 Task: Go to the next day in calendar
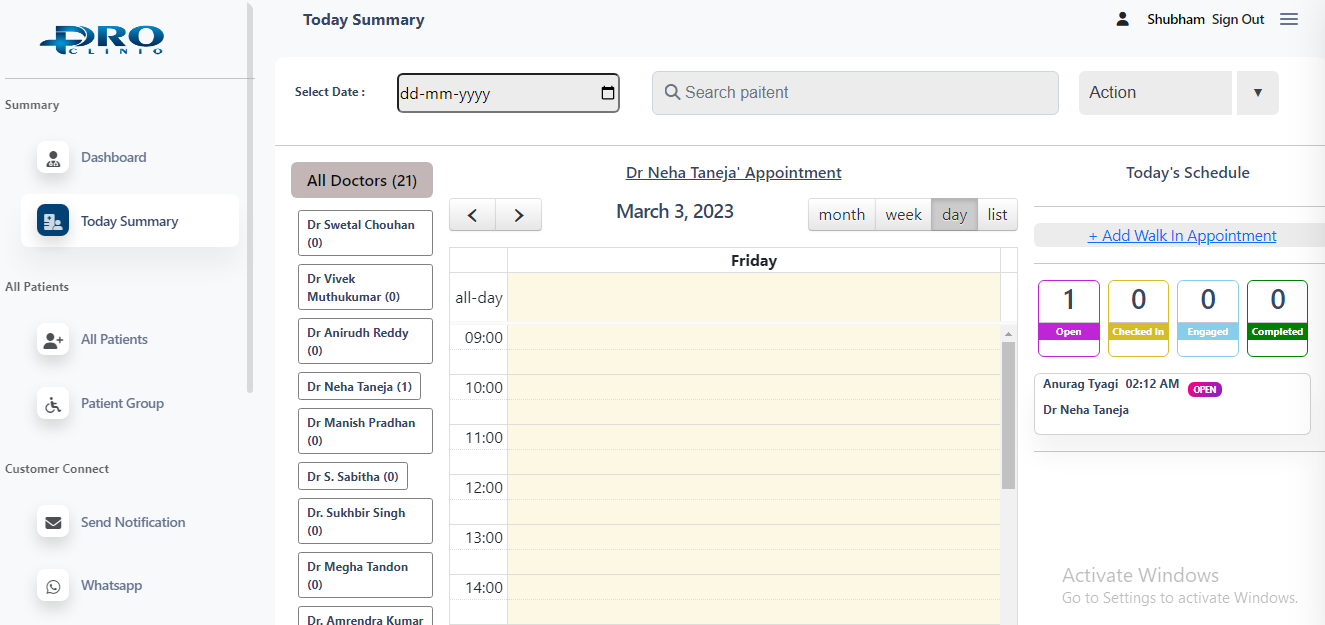pos(518,215)
